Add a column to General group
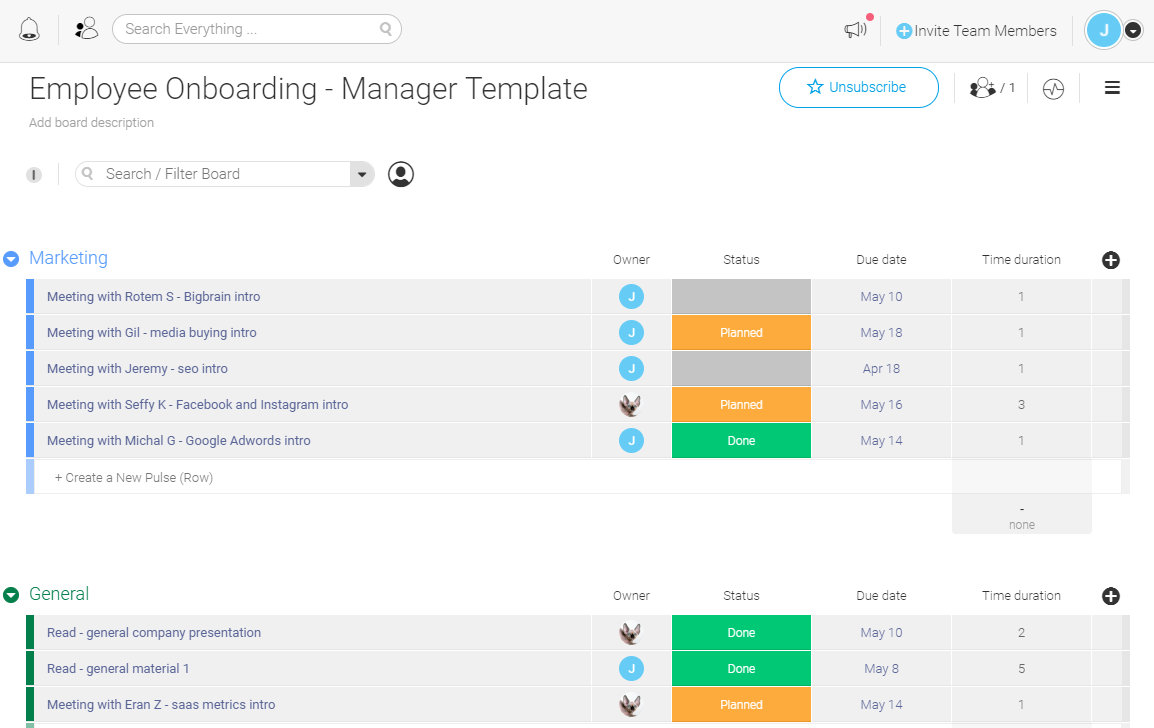Image resolution: width=1154 pixels, height=728 pixels. tap(1110, 596)
